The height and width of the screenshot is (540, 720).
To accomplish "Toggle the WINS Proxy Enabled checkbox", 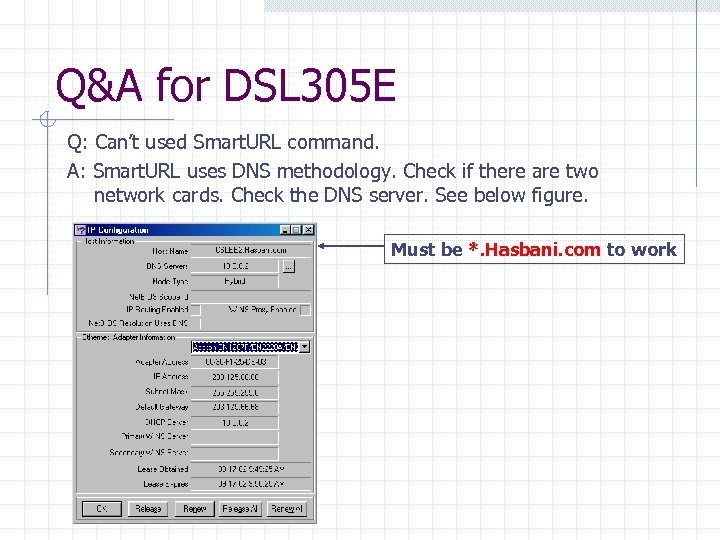I will pyautogui.click(x=305, y=310).
